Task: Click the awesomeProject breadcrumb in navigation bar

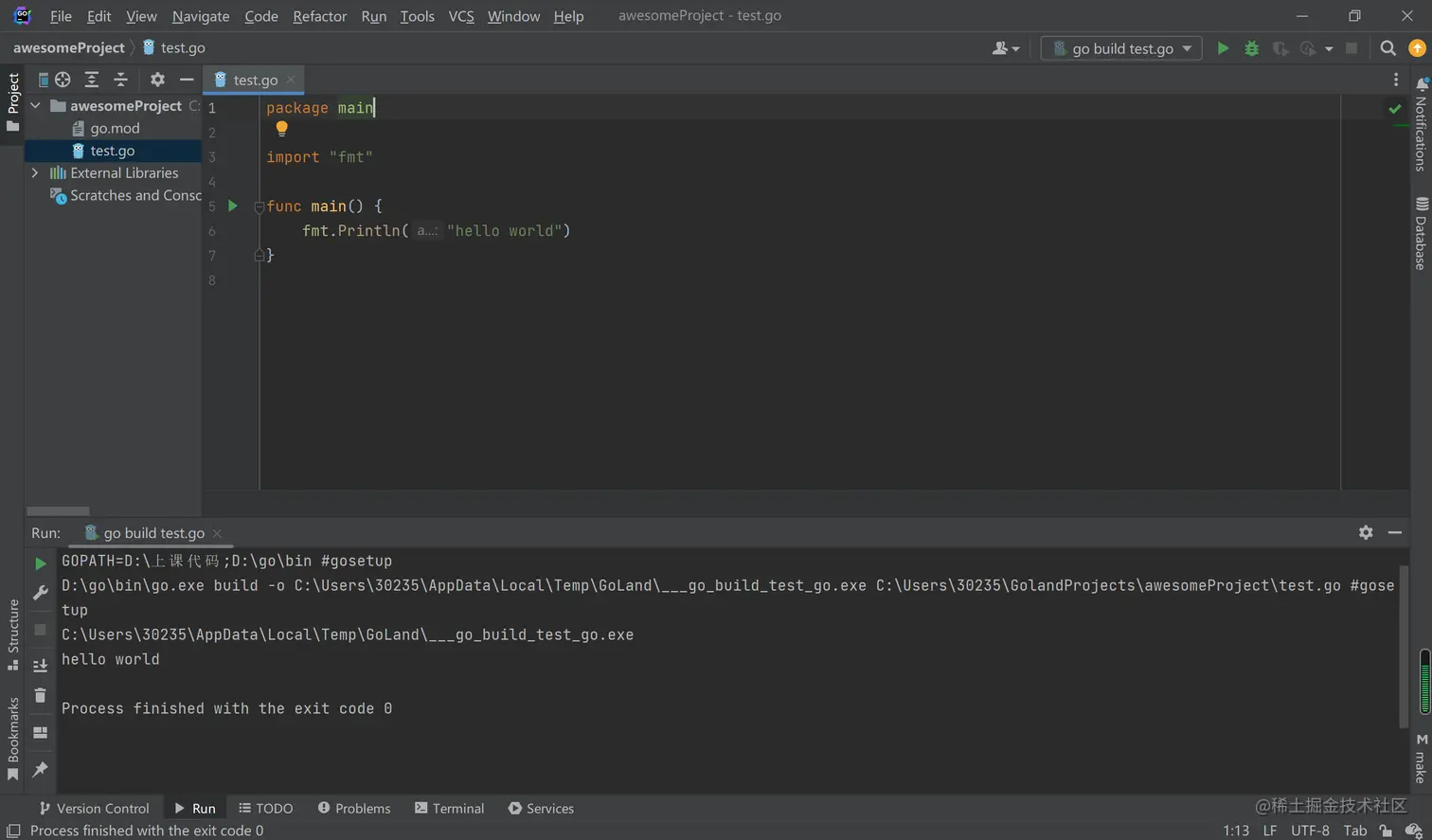Action: pos(69,48)
